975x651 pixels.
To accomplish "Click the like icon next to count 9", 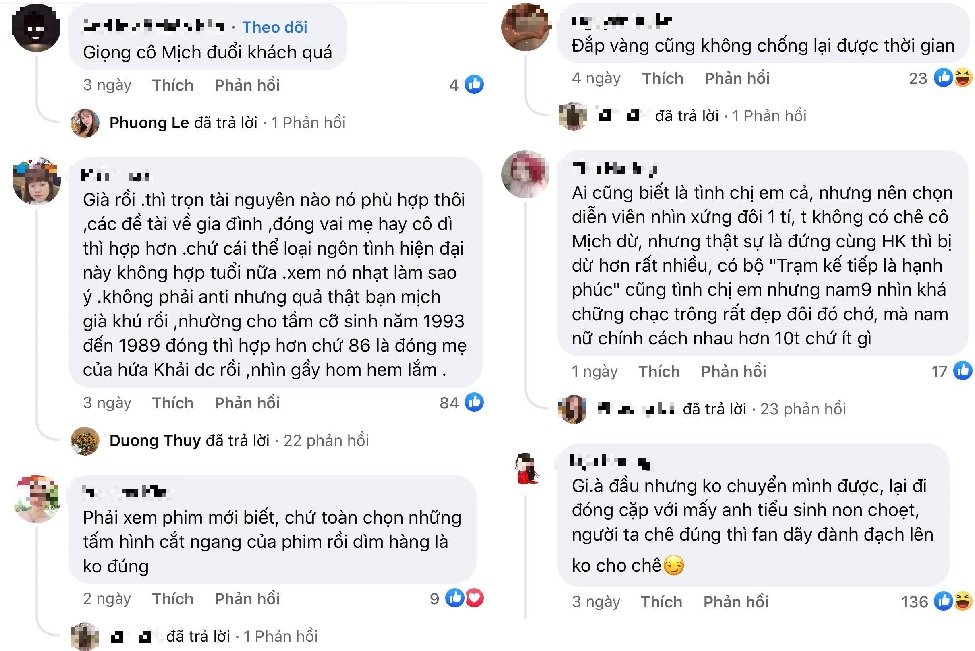I will coord(456,598).
